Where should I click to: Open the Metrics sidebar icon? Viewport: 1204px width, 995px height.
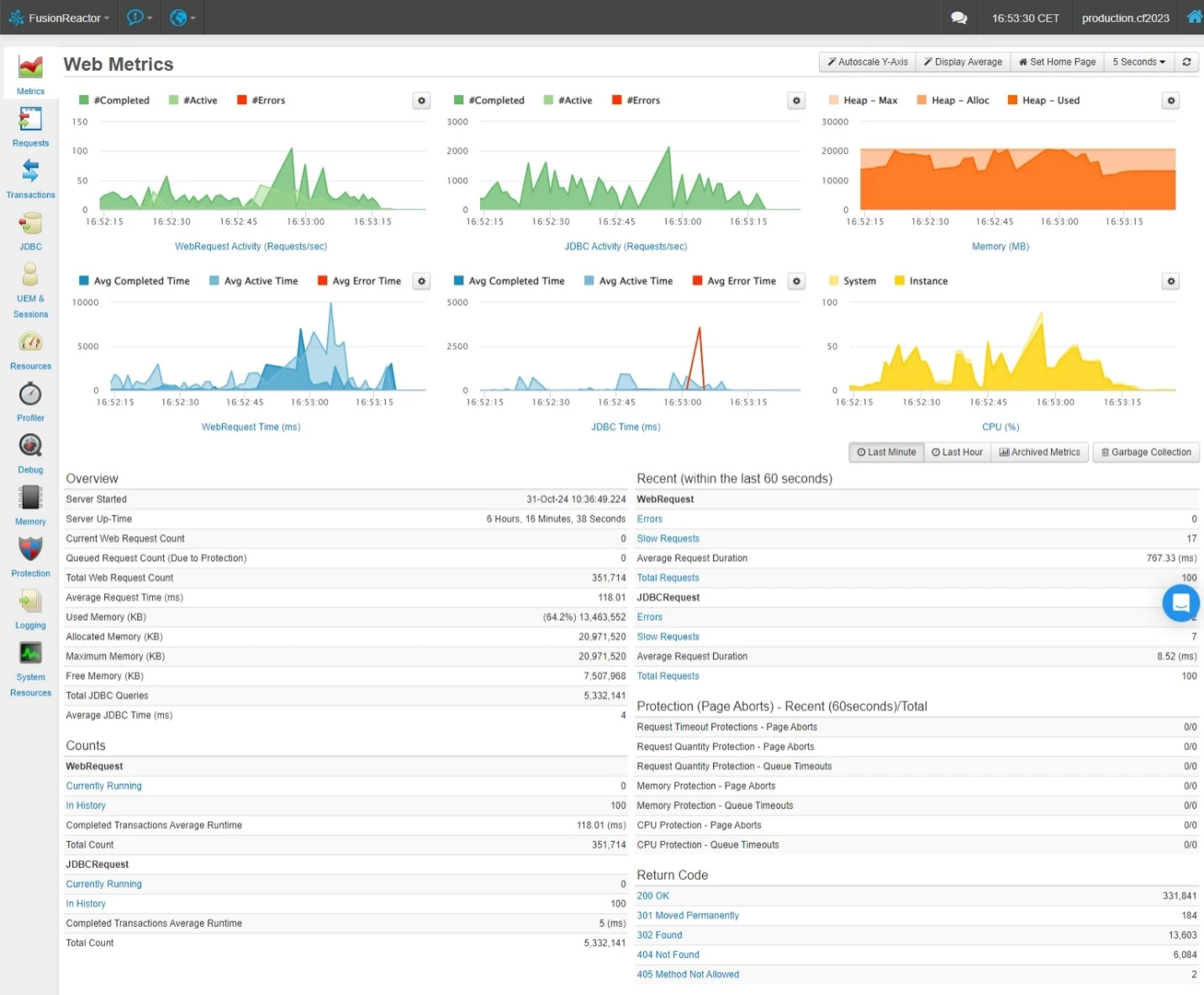[x=30, y=66]
